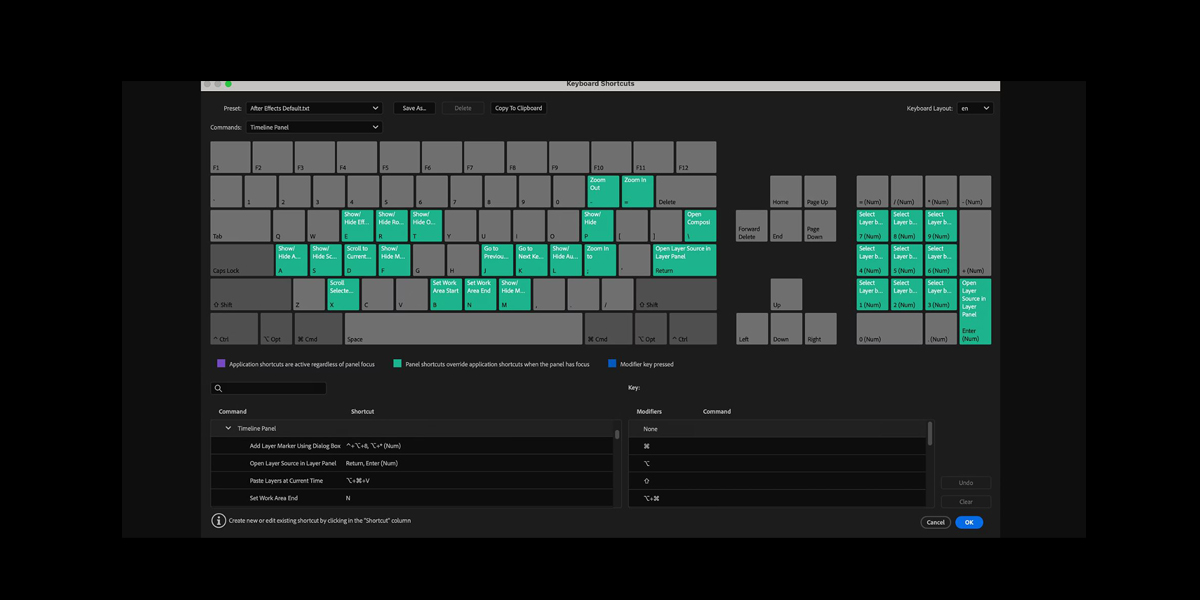Select the Forward Delete key
1200x600 pixels.
(x=751, y=226)
